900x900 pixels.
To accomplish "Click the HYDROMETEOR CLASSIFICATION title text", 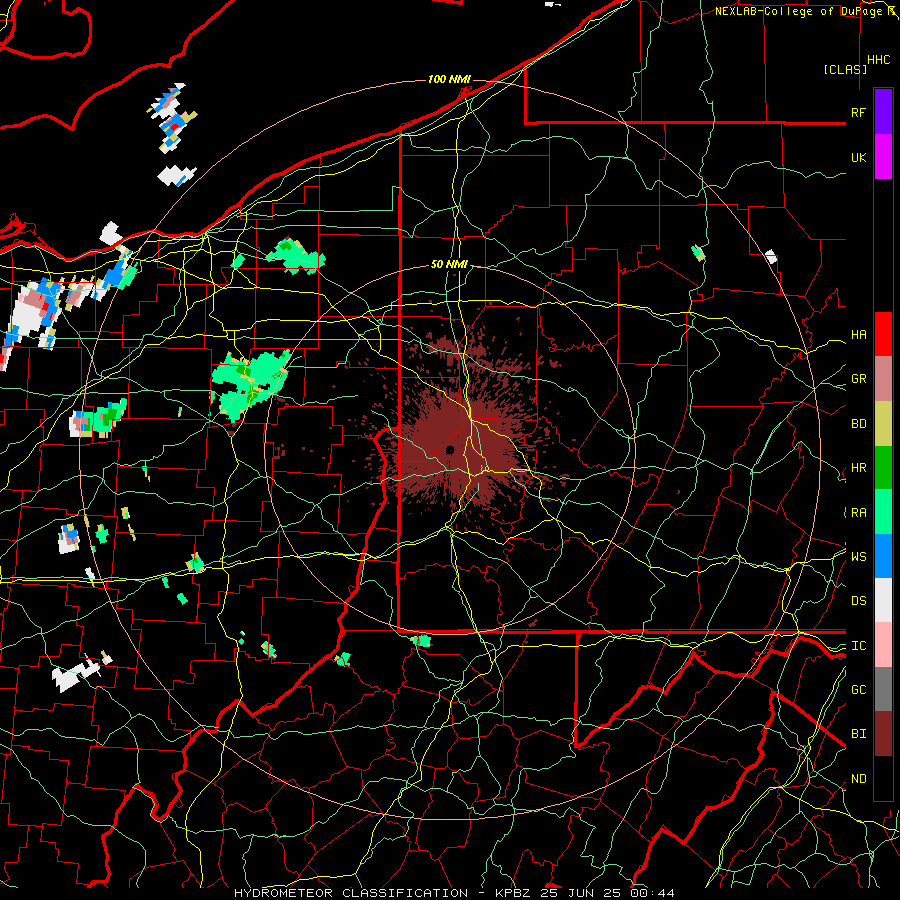I will 351,893.
